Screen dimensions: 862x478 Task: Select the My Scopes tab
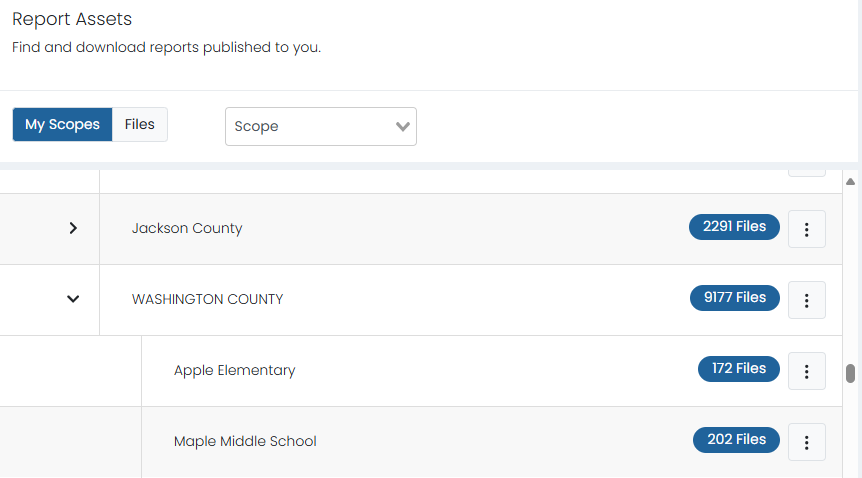coord(62,124)
